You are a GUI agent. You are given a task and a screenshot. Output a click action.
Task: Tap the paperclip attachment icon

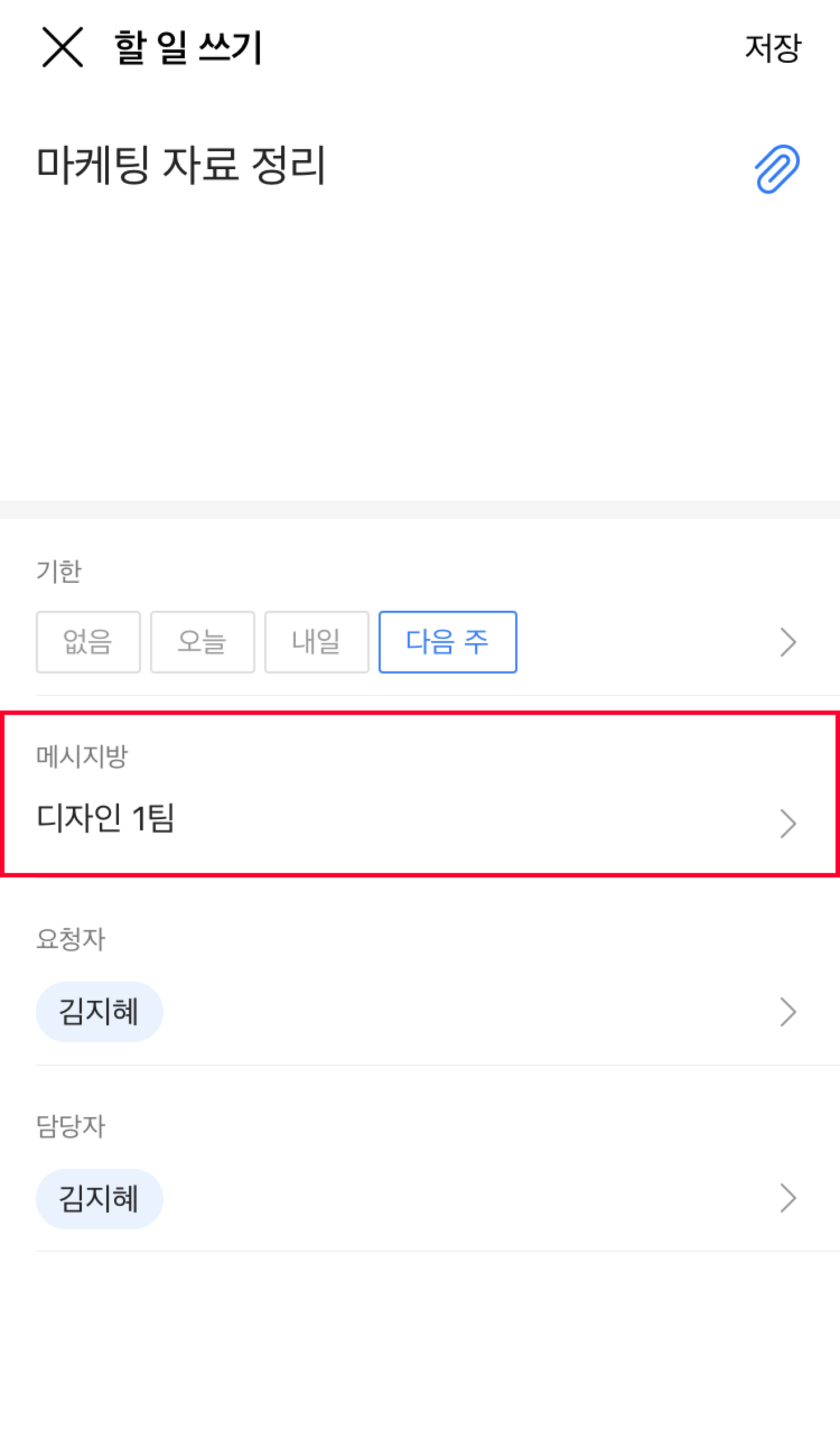[776, 169]
